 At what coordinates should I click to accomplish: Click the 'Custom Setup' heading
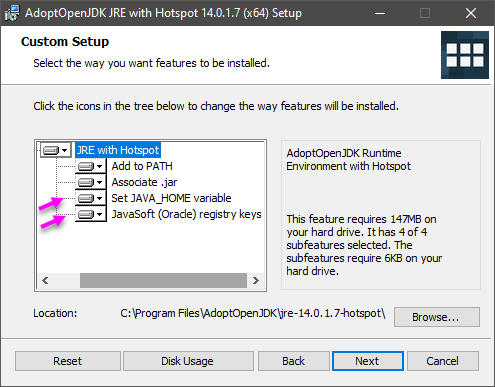tap(65, 42)
